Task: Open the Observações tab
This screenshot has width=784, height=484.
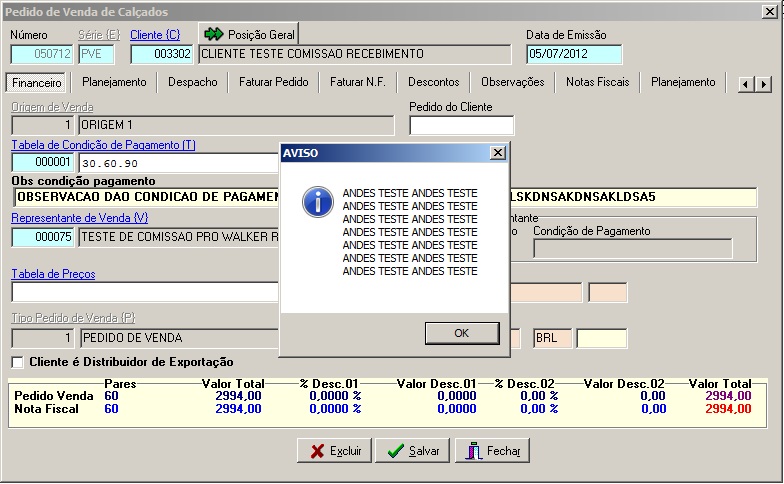Action: point(512,82)
